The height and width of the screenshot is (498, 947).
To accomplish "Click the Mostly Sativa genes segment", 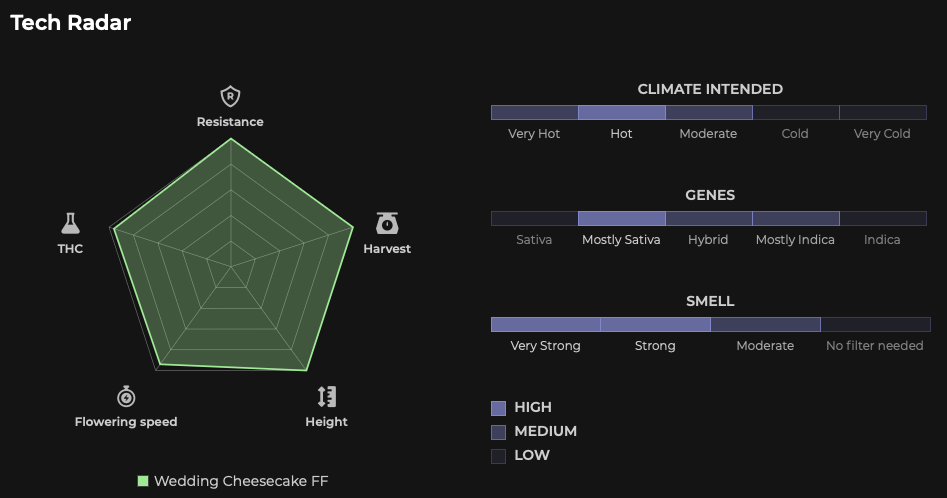I will point(621,219).
